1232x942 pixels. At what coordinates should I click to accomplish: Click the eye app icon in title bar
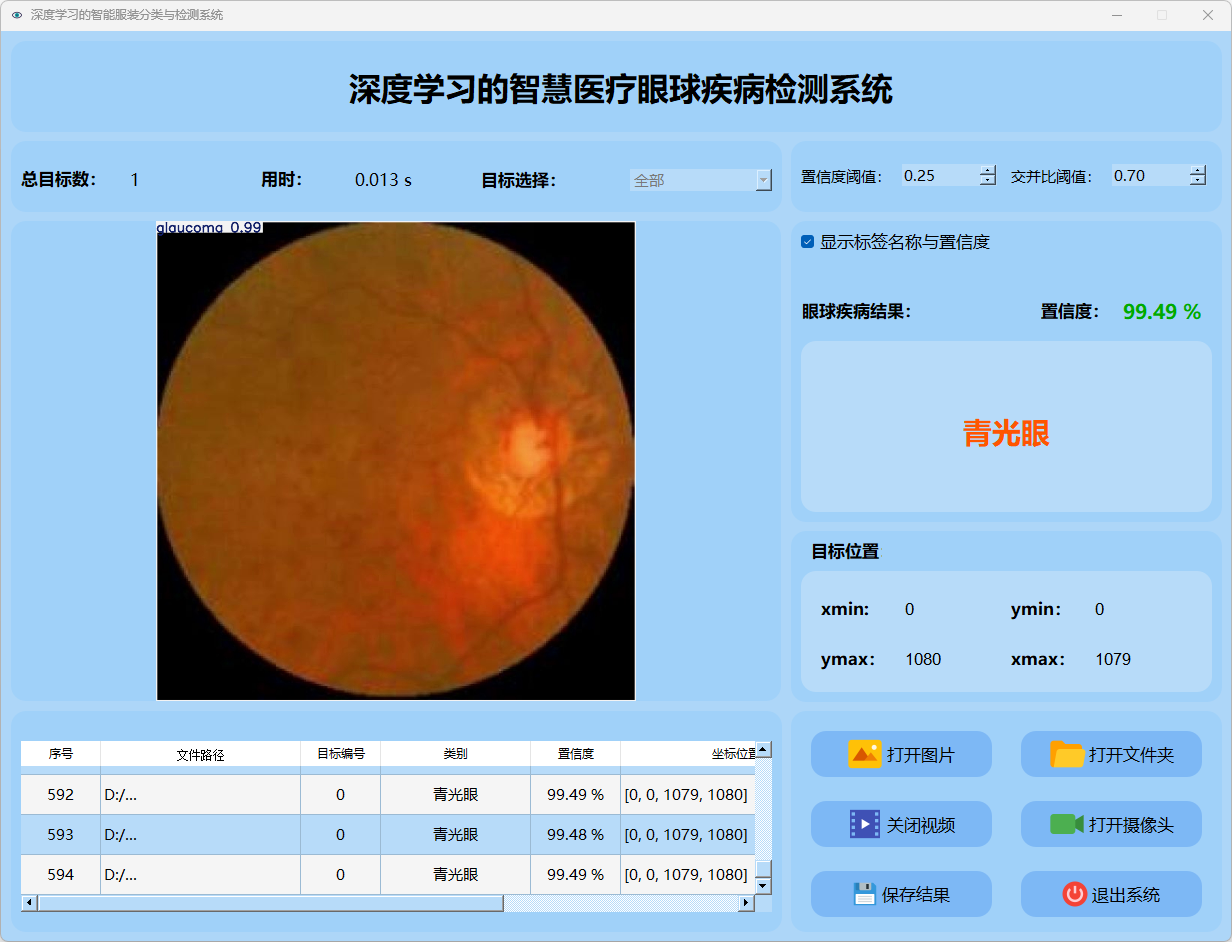click(16, 15)
